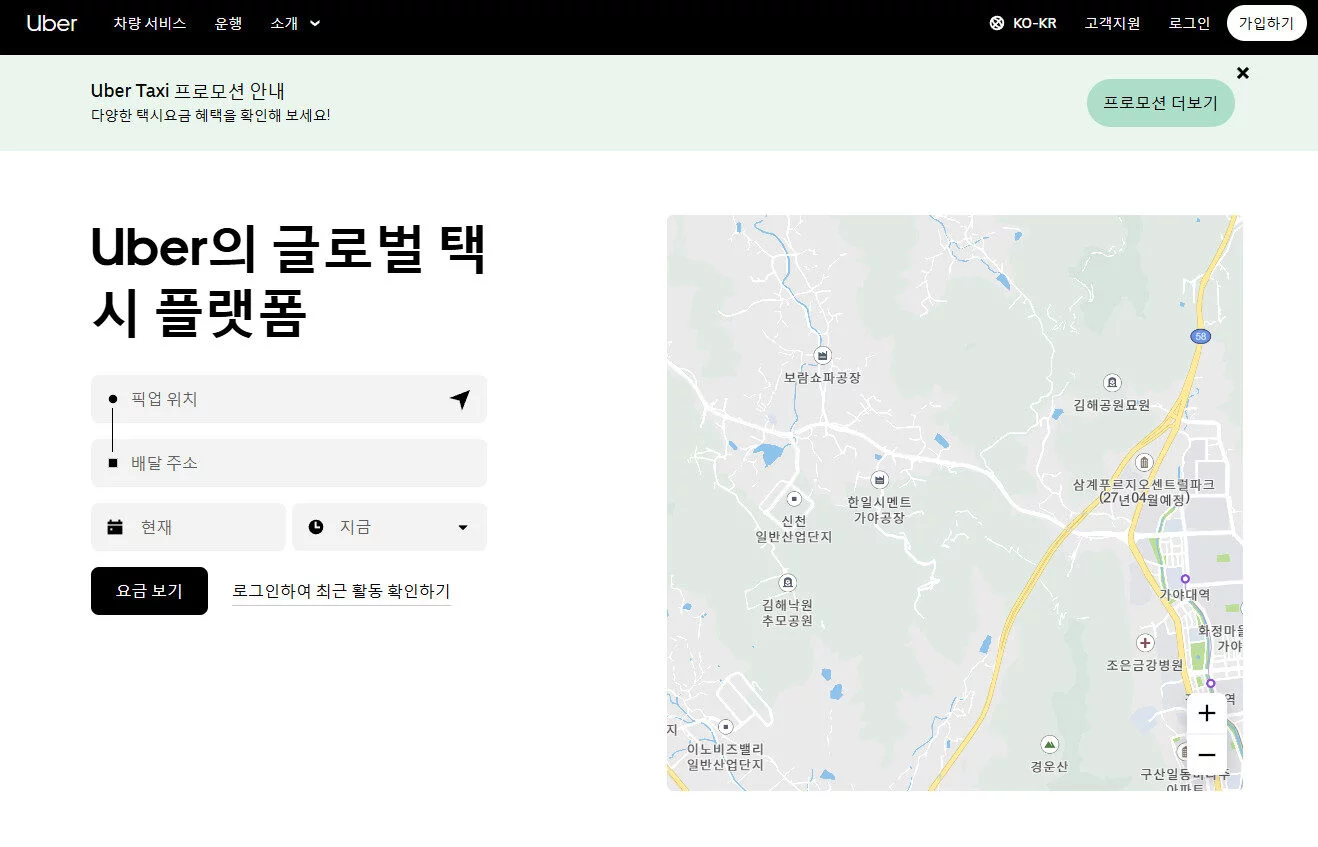This screenshot has height=847, width=1318.
Task: Click the 조은금강병원 hospital icon
Action: 1145,642
